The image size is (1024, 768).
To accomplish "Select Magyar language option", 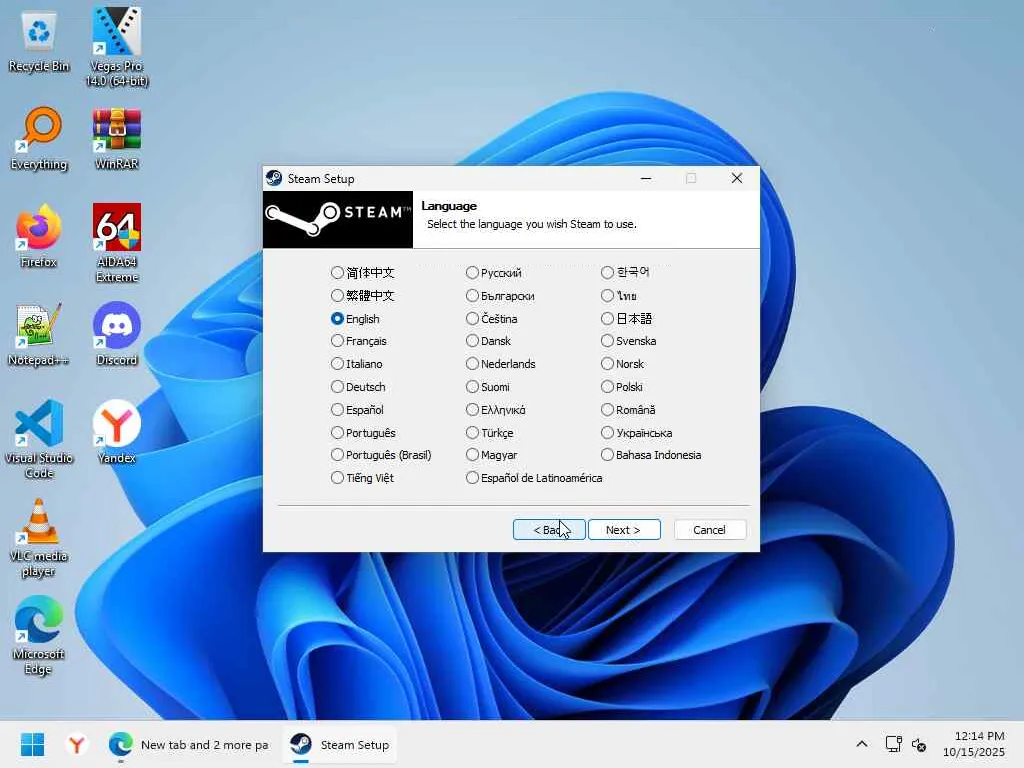I will click(x=492, y=455).
